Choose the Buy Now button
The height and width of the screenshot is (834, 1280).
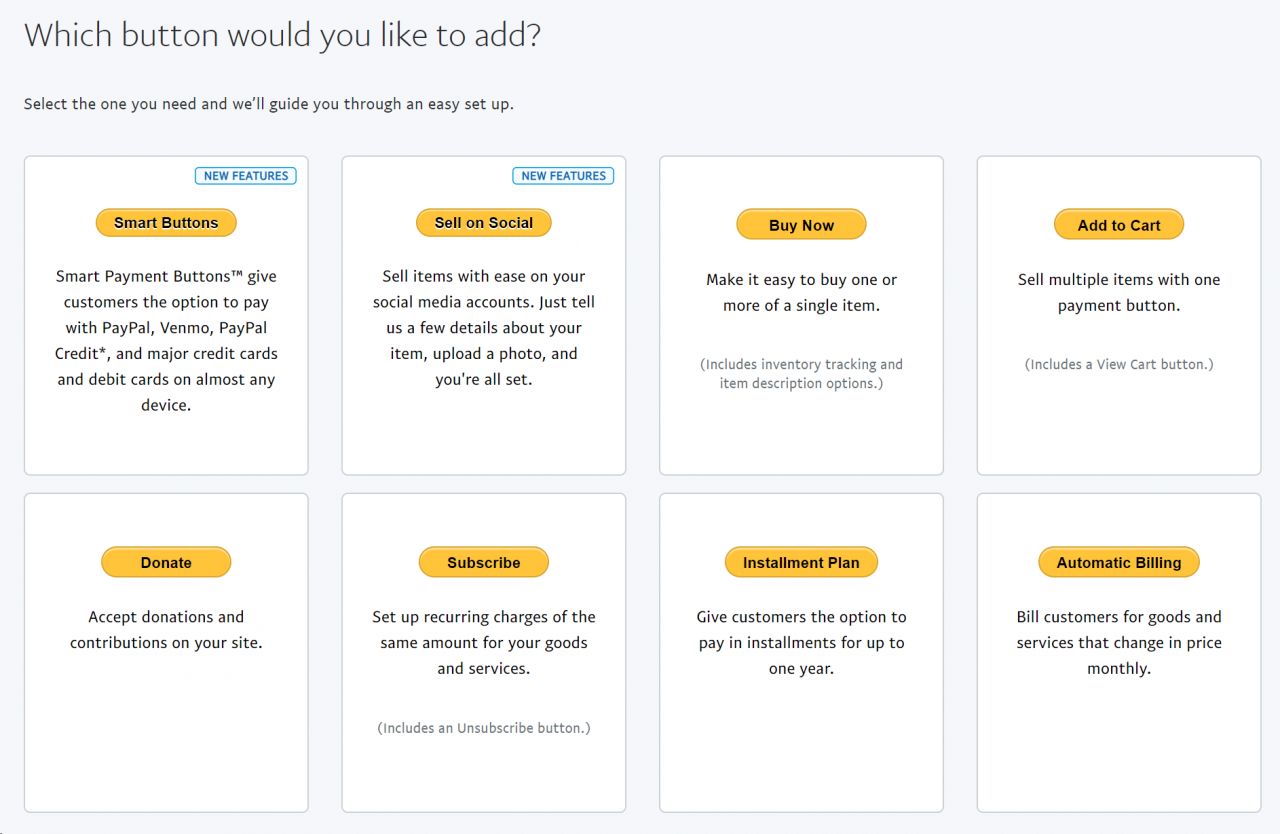tap(801, 224)
